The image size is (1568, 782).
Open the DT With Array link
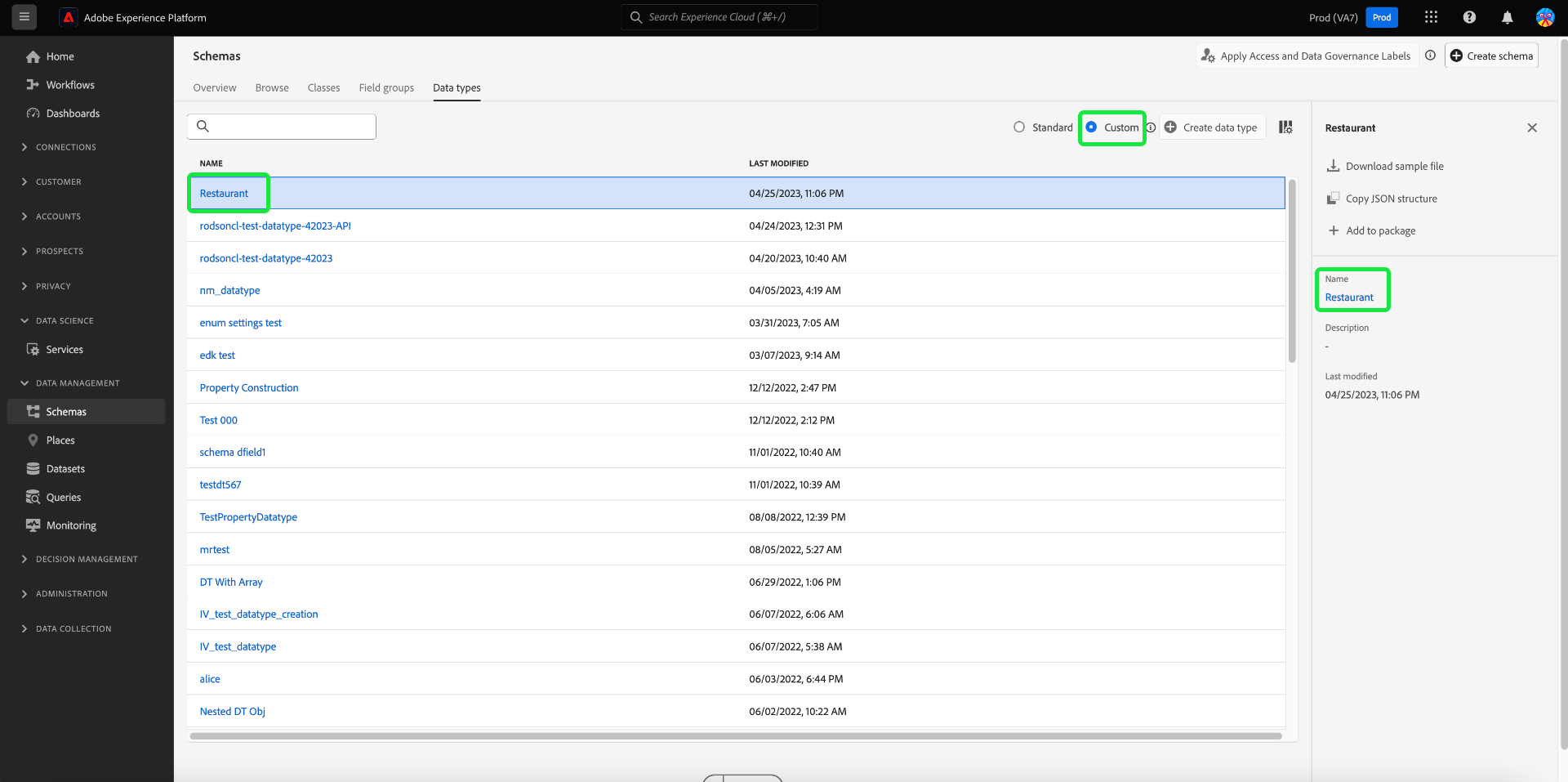click(231, 582)
